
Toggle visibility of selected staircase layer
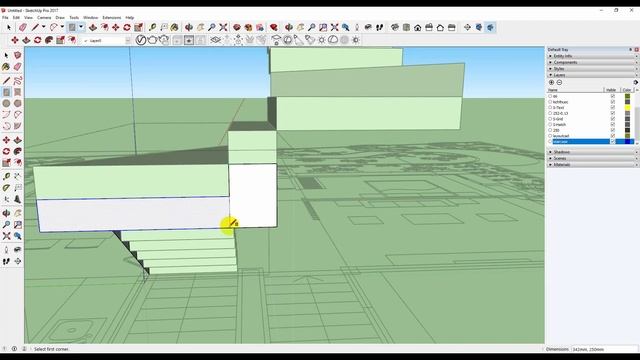click(613, 141)
